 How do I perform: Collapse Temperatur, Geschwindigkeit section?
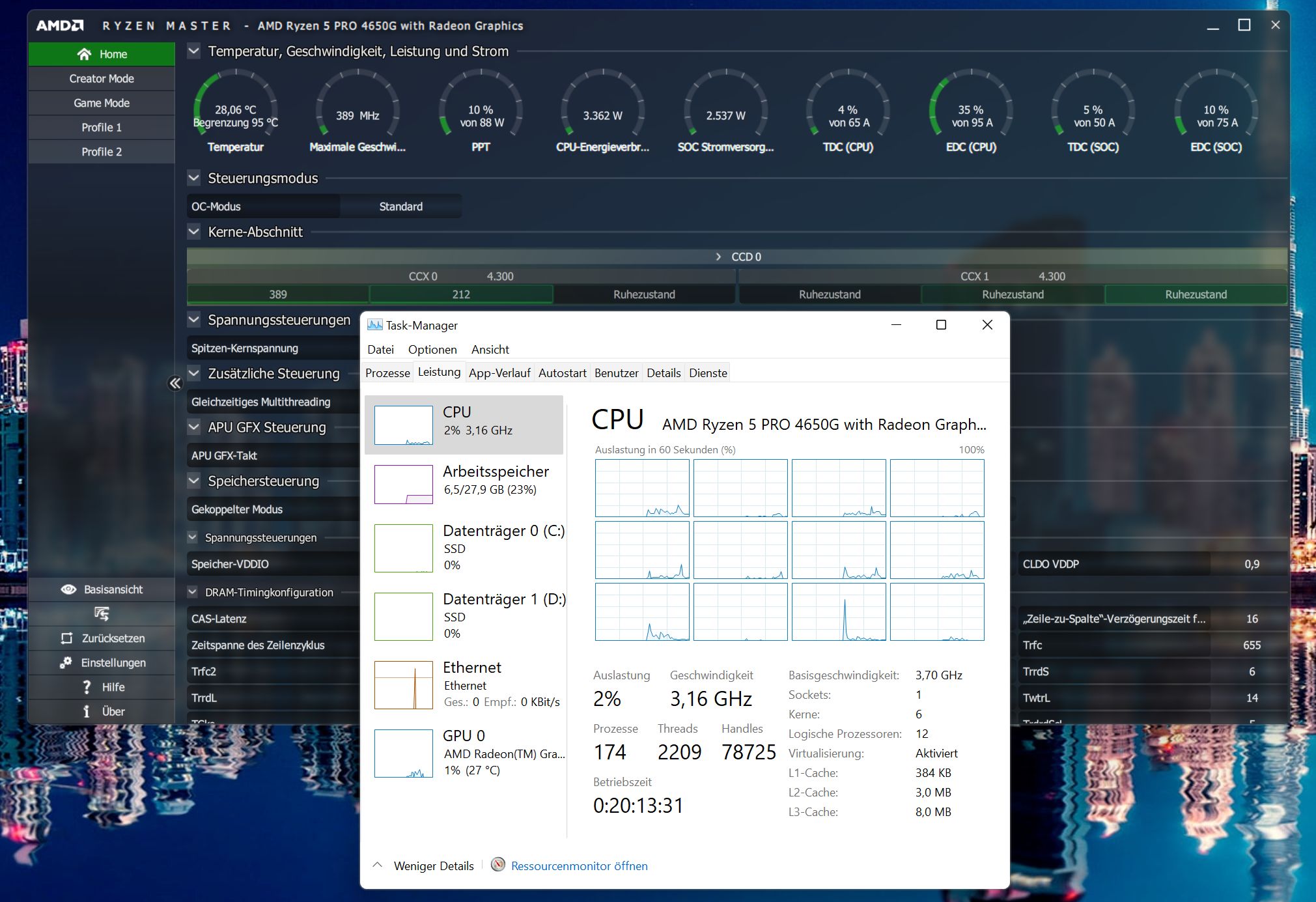[193, 51]
